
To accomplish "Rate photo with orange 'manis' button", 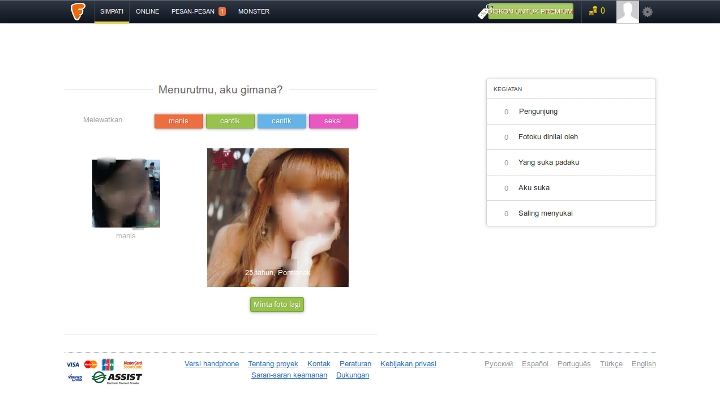I will (x=178, y=121).
